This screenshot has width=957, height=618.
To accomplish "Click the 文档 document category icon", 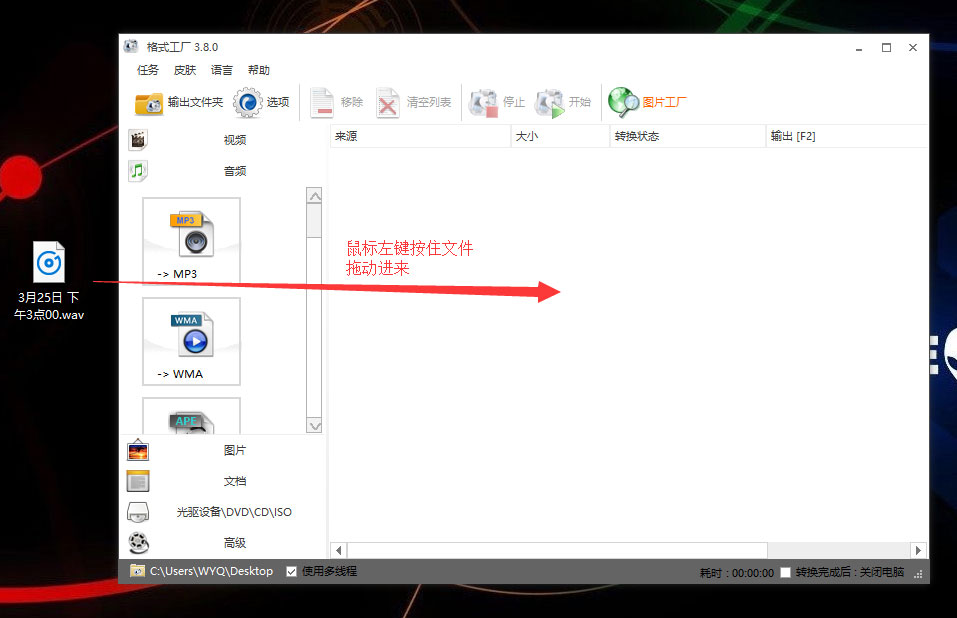I will (x=138, y=481).
